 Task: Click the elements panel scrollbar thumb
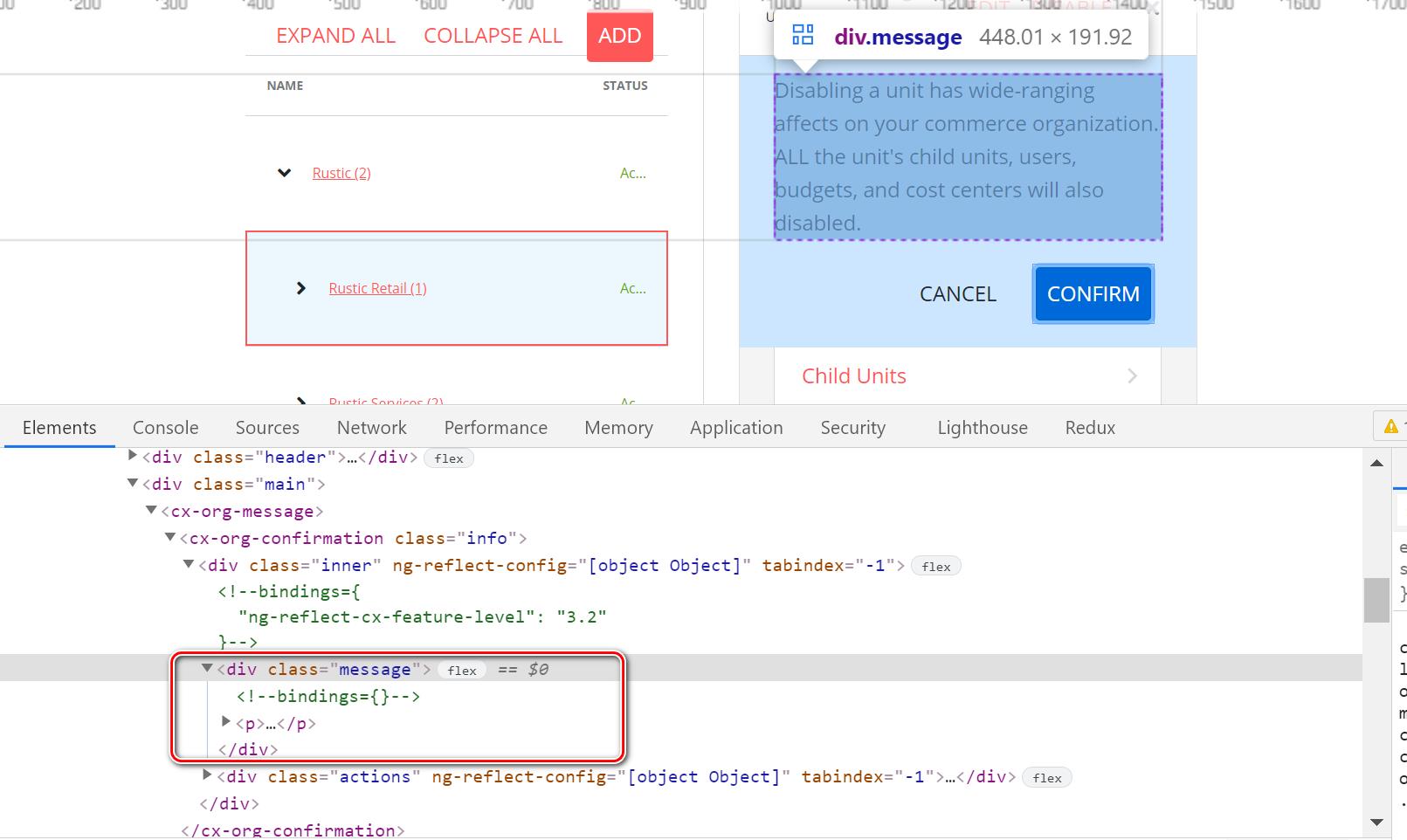[1376, 600]
